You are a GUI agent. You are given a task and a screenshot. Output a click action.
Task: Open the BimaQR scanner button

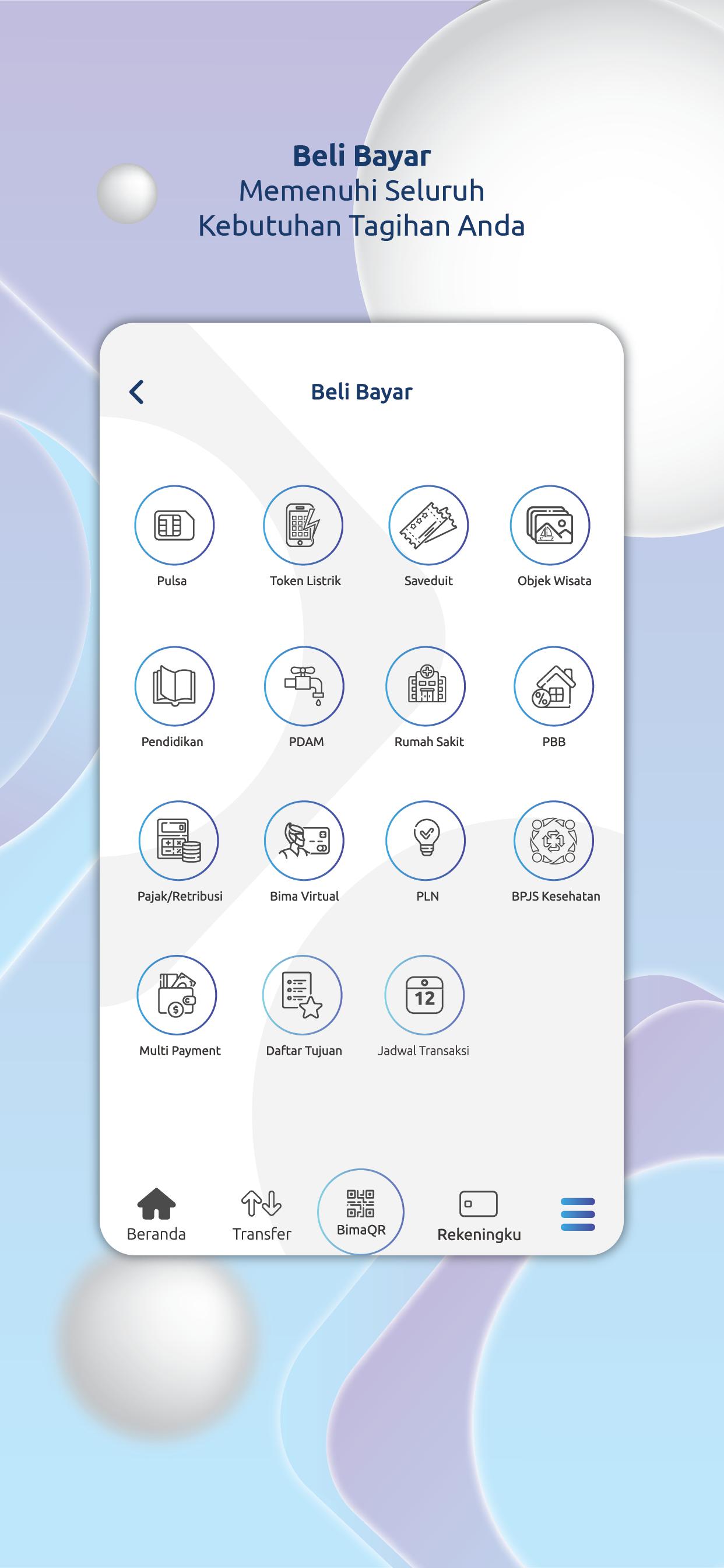pyautogui.click(x=361, y=1212)
